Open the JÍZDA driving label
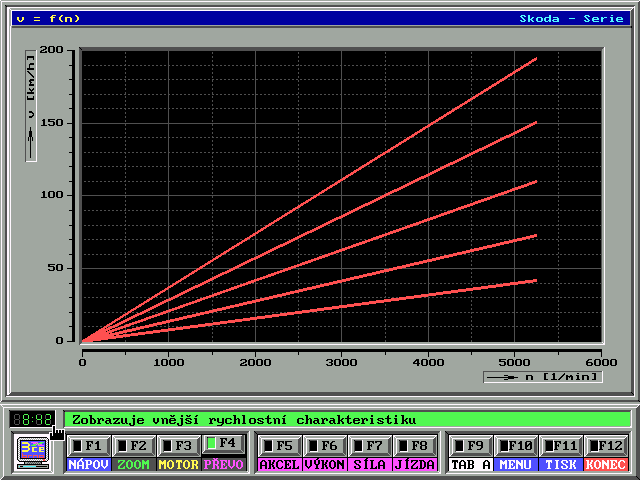The image size is (640, 480). pyautogui.click(x=414, y=464)
